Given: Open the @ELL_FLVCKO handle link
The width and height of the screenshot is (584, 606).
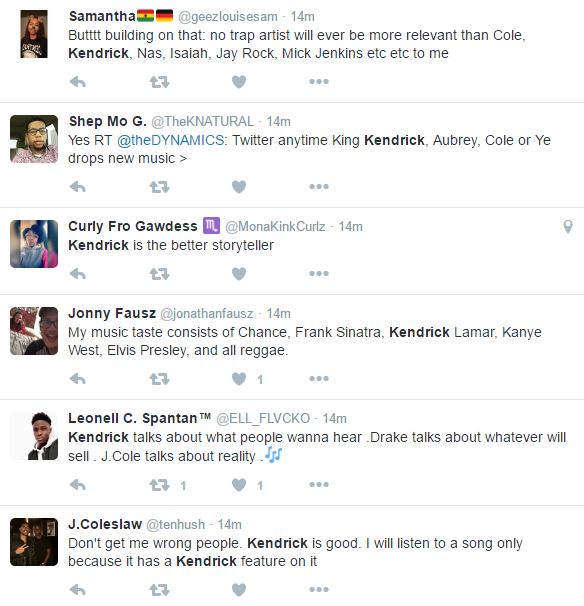Looking at the screenshot, I should tap(263, 419).
